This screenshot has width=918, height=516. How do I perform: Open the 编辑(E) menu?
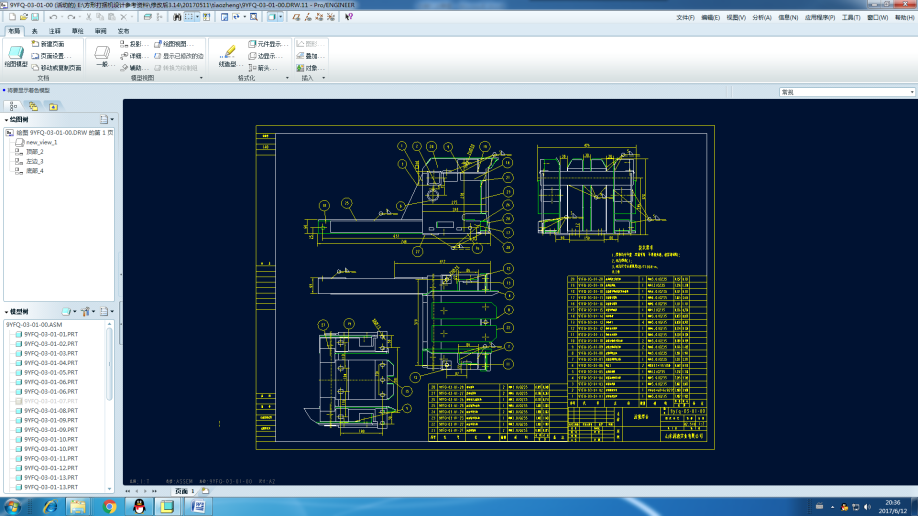pyautogui.click(x=710, y=18)
